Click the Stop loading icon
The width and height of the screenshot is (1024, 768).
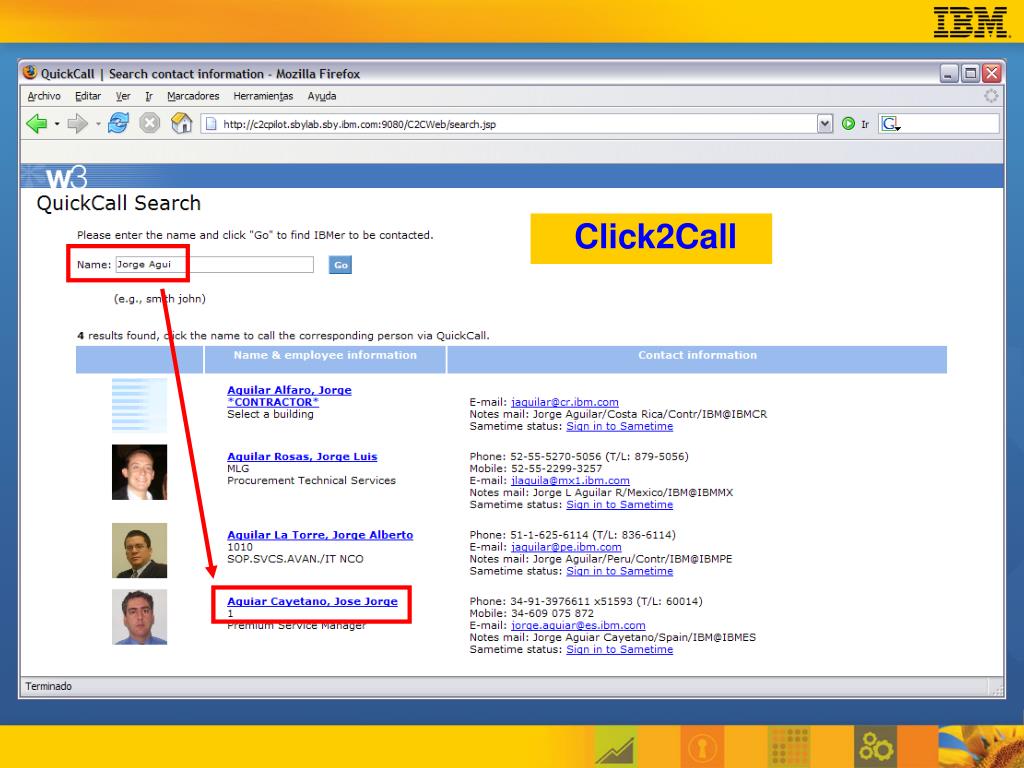[x=150, y=123]
